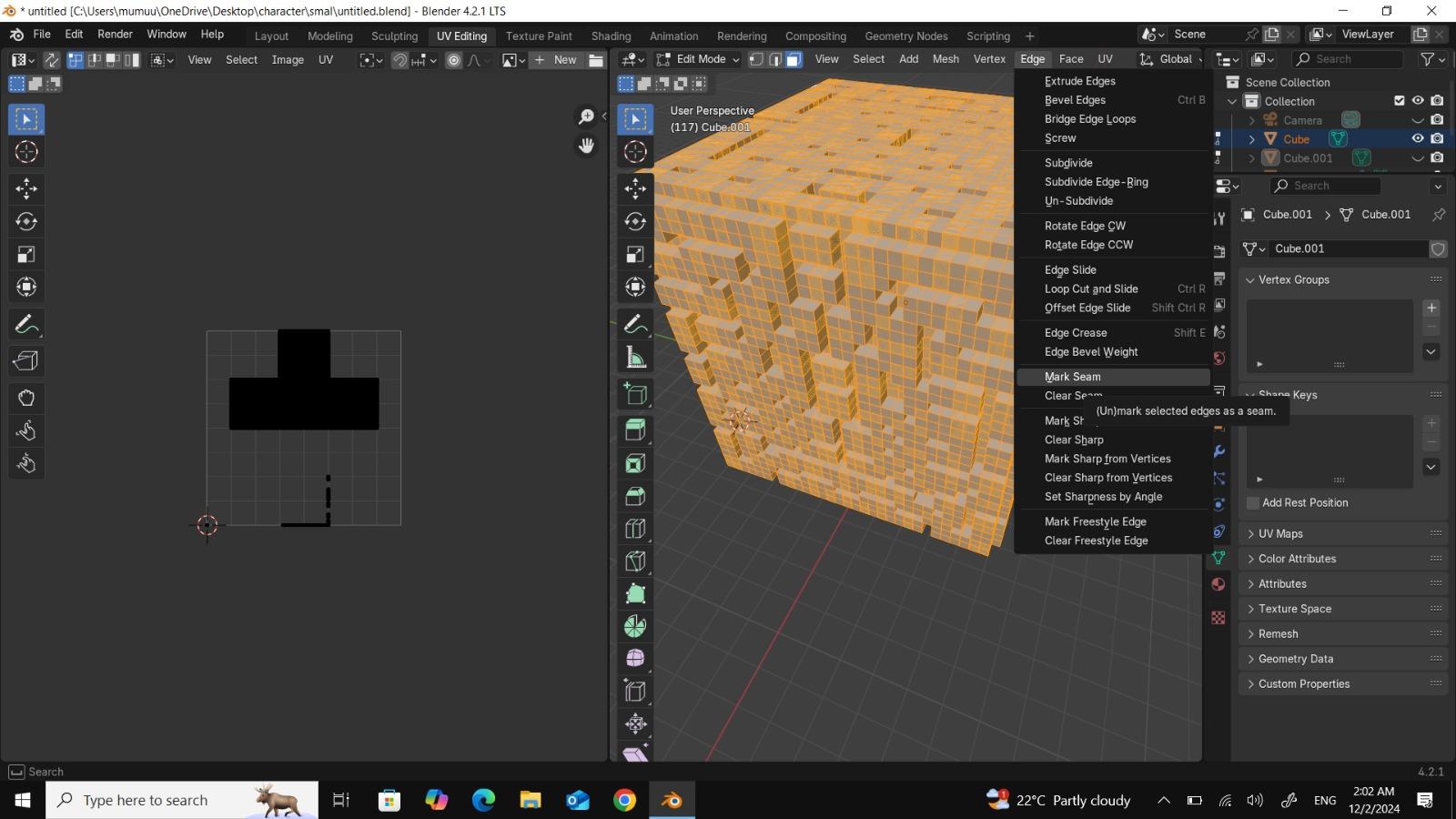Viewport: 1456px width, 819px height.
Task: Open the Material properties tab
Action: [x=1218, y=584]
